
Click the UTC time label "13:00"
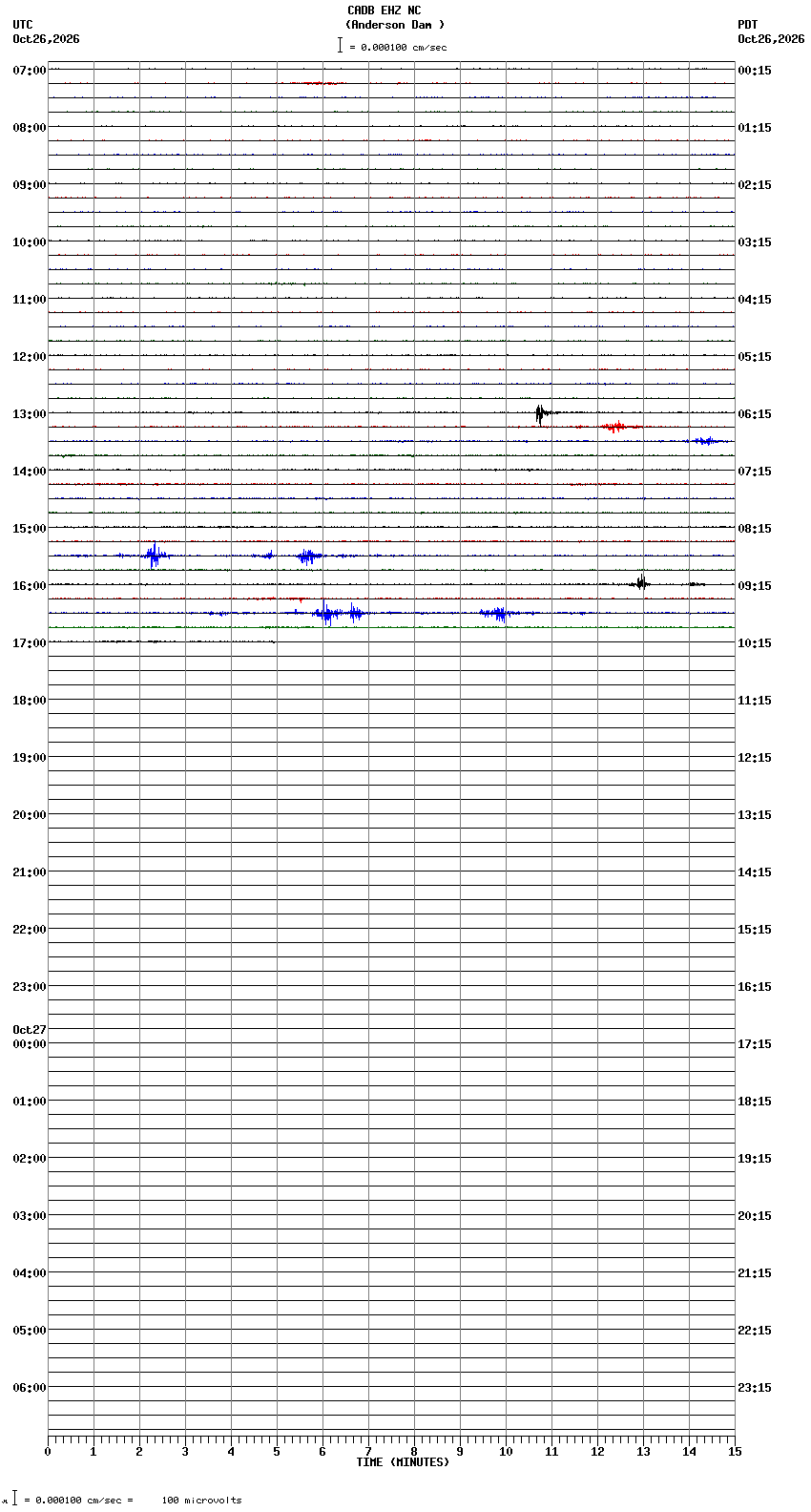click(29, 414)
